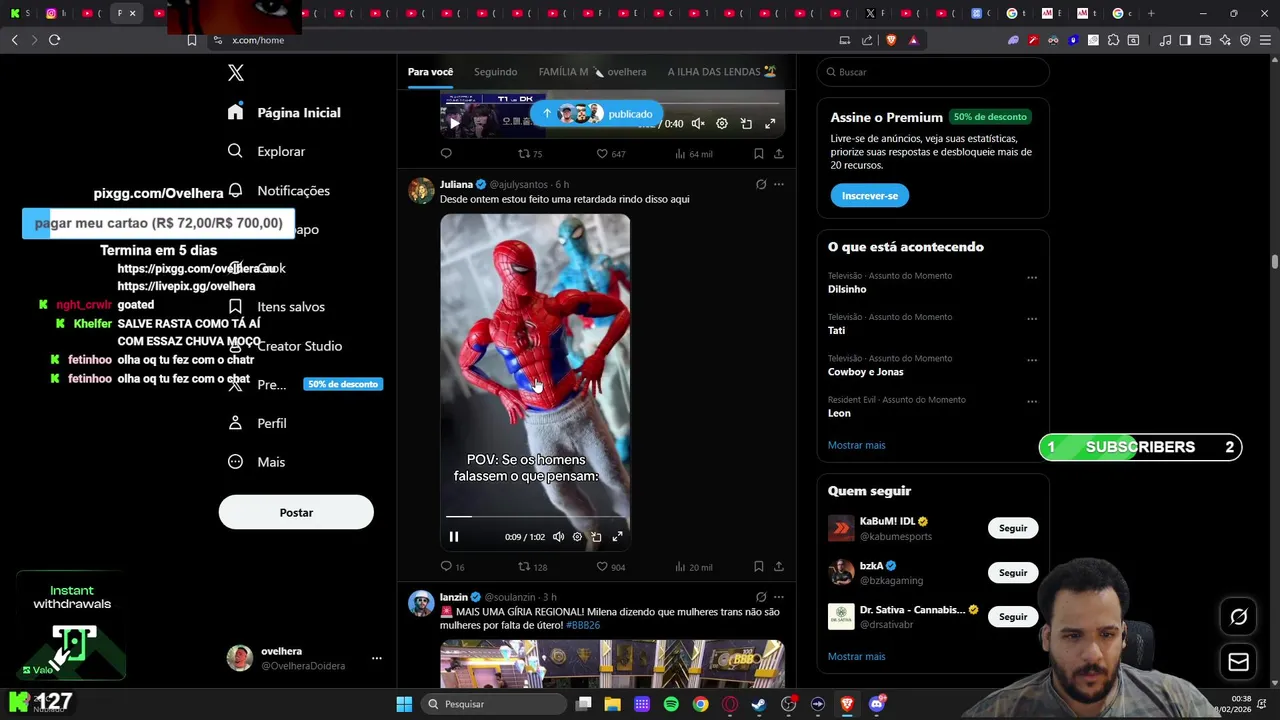Follow KaBuM! IDL
Image resolution: width=1280 pixels, height=720 pixels.
point(1013,528)
